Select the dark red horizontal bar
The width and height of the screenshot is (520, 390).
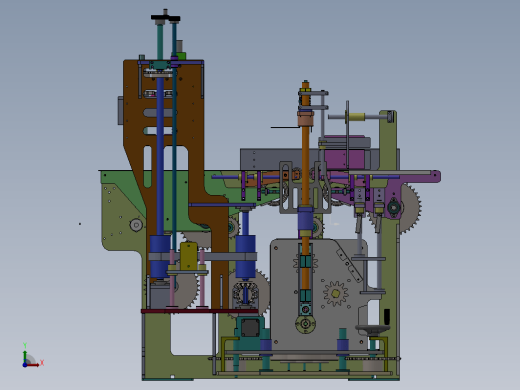pos(199,311)
